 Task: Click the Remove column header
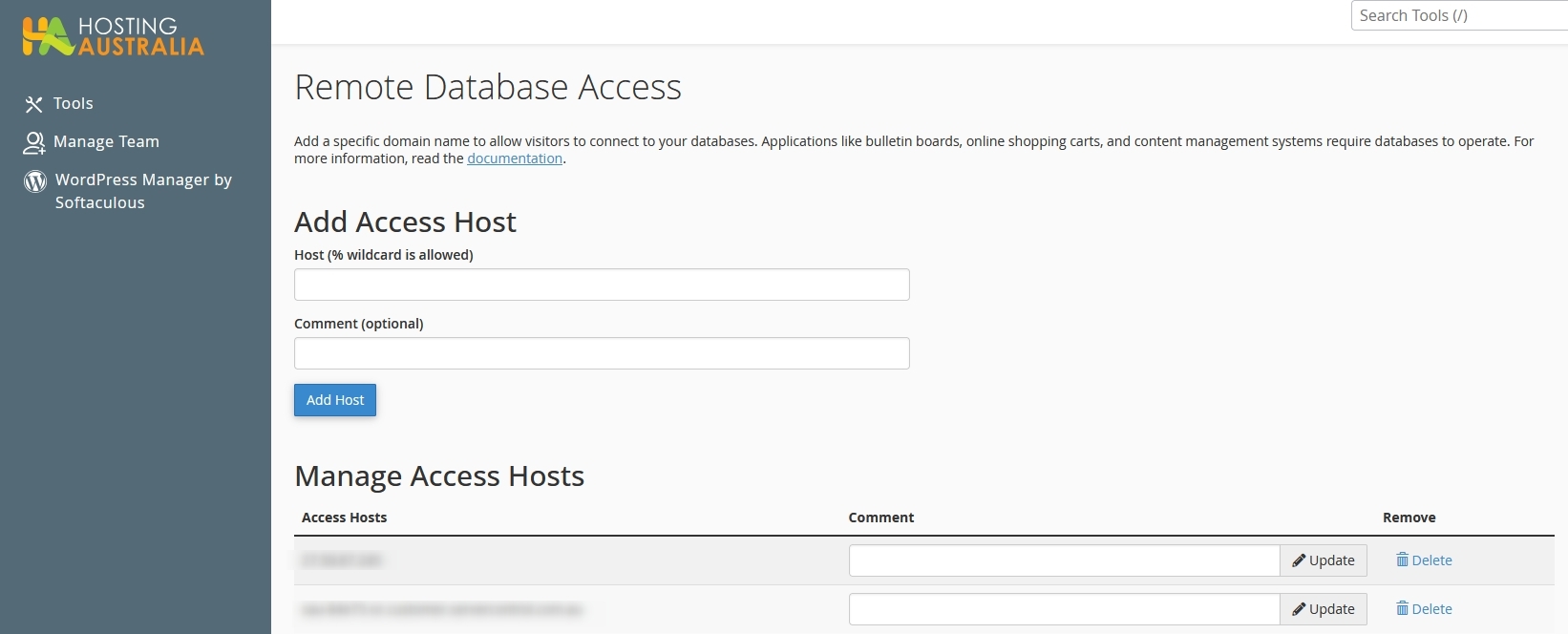1409,518
